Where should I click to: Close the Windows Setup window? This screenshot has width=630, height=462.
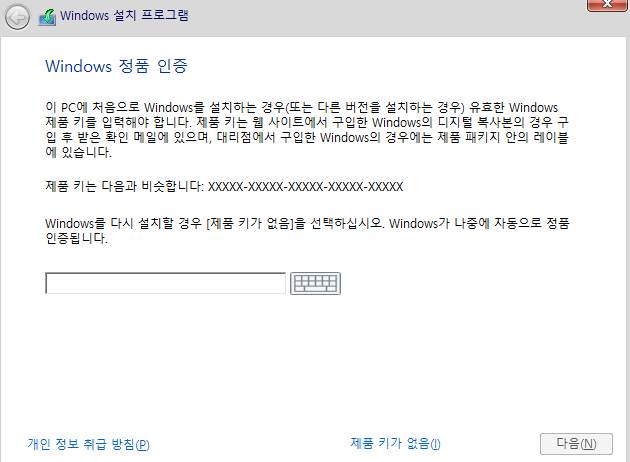point(607,5)
